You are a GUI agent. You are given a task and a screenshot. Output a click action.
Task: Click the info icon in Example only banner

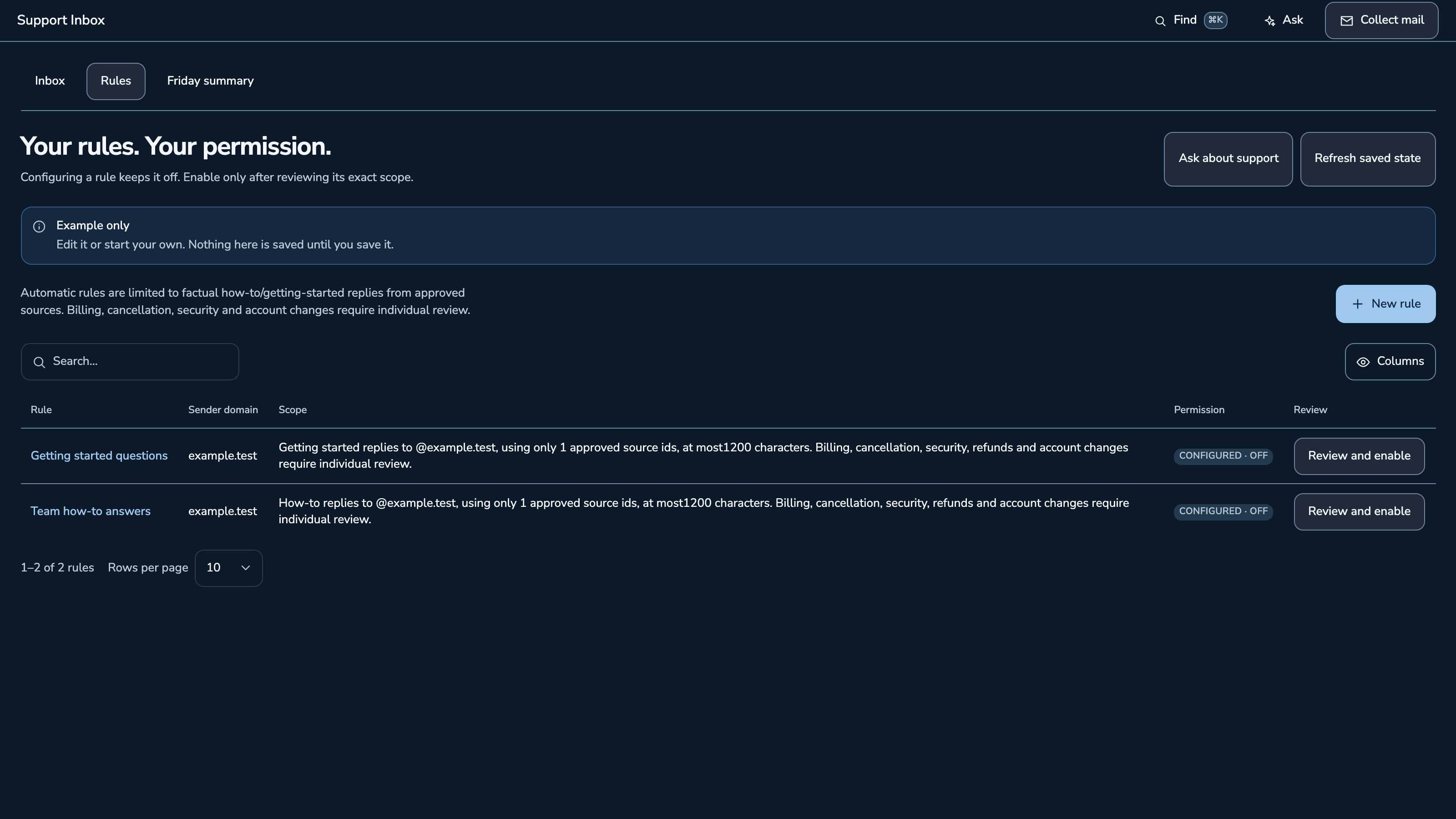click(x=39, y=227)
